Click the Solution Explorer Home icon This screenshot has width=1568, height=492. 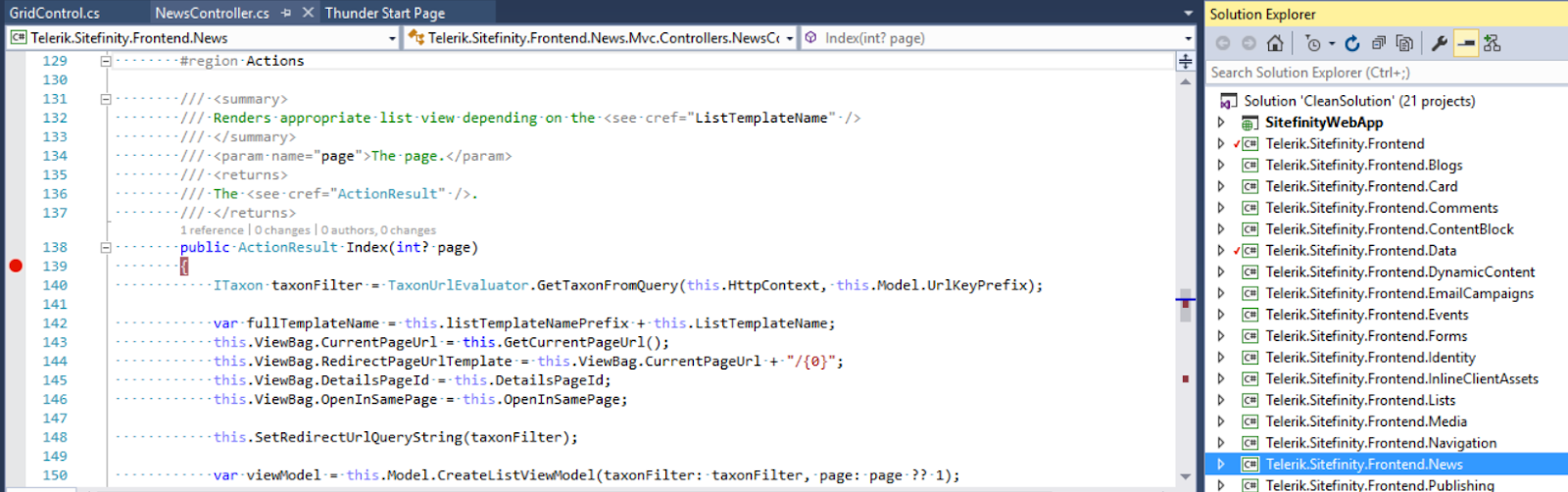(x=1275, y=43)
